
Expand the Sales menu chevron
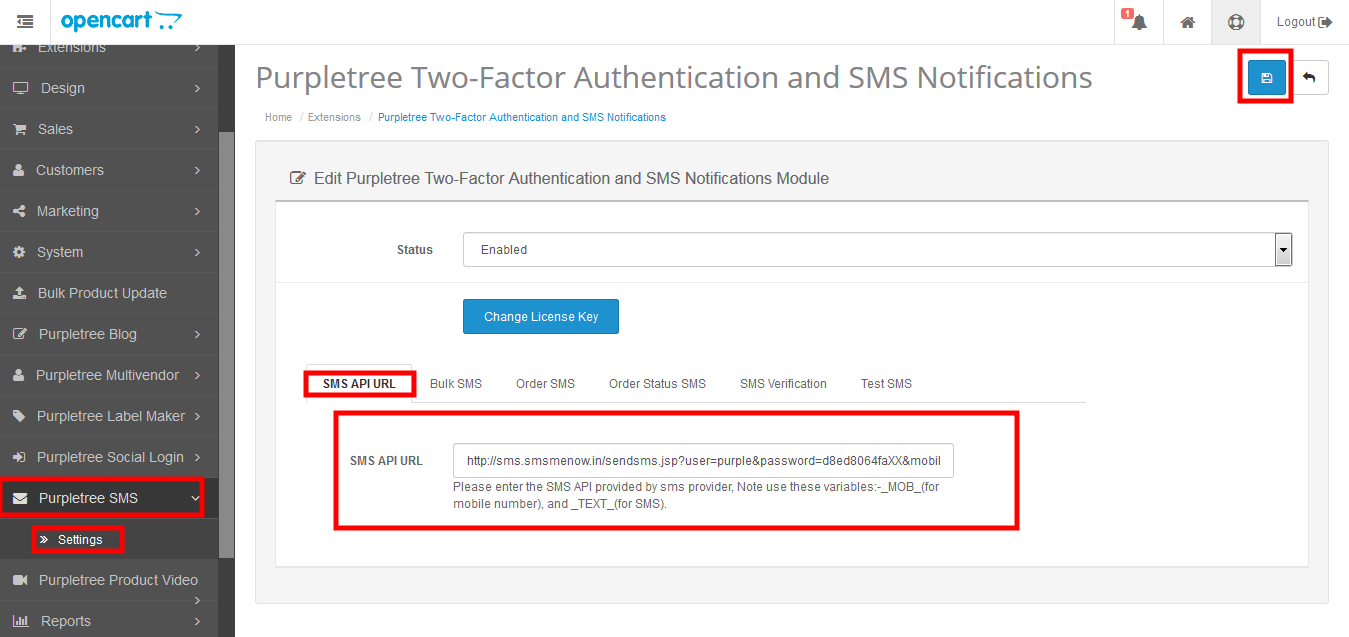tap(198, 129)
